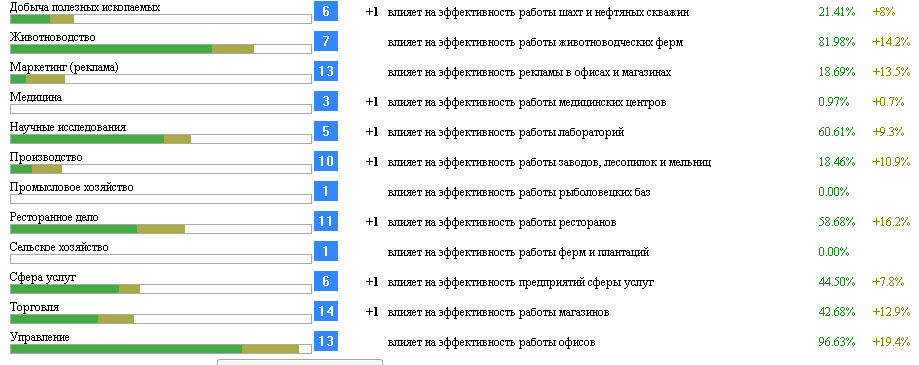Select the Научные исследования skill name
The width and height of the screenshot is (919, 365).
pos(68,127)
